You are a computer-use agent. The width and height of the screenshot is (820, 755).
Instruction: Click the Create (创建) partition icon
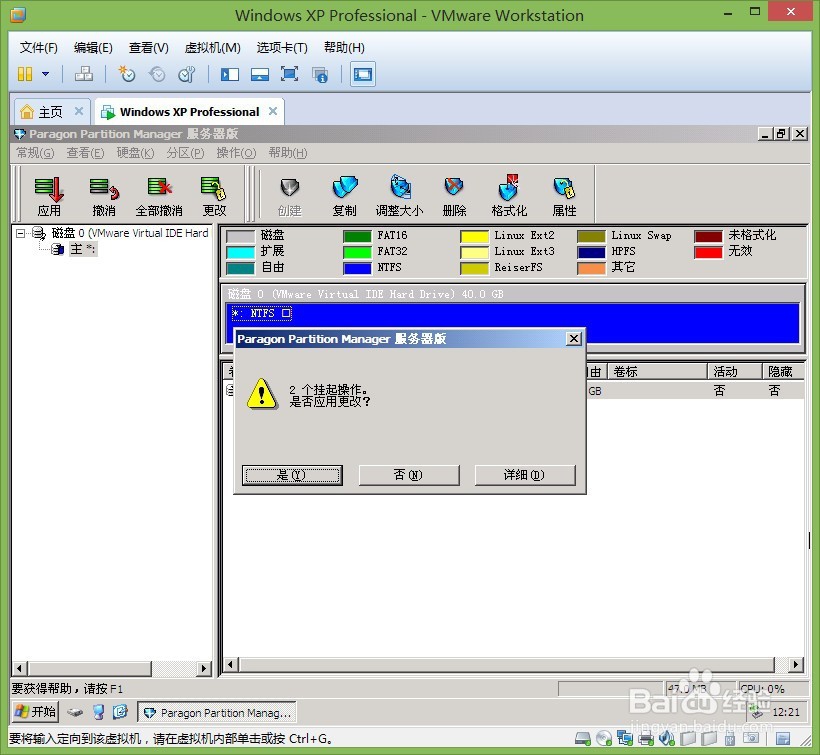coord(290,196)
